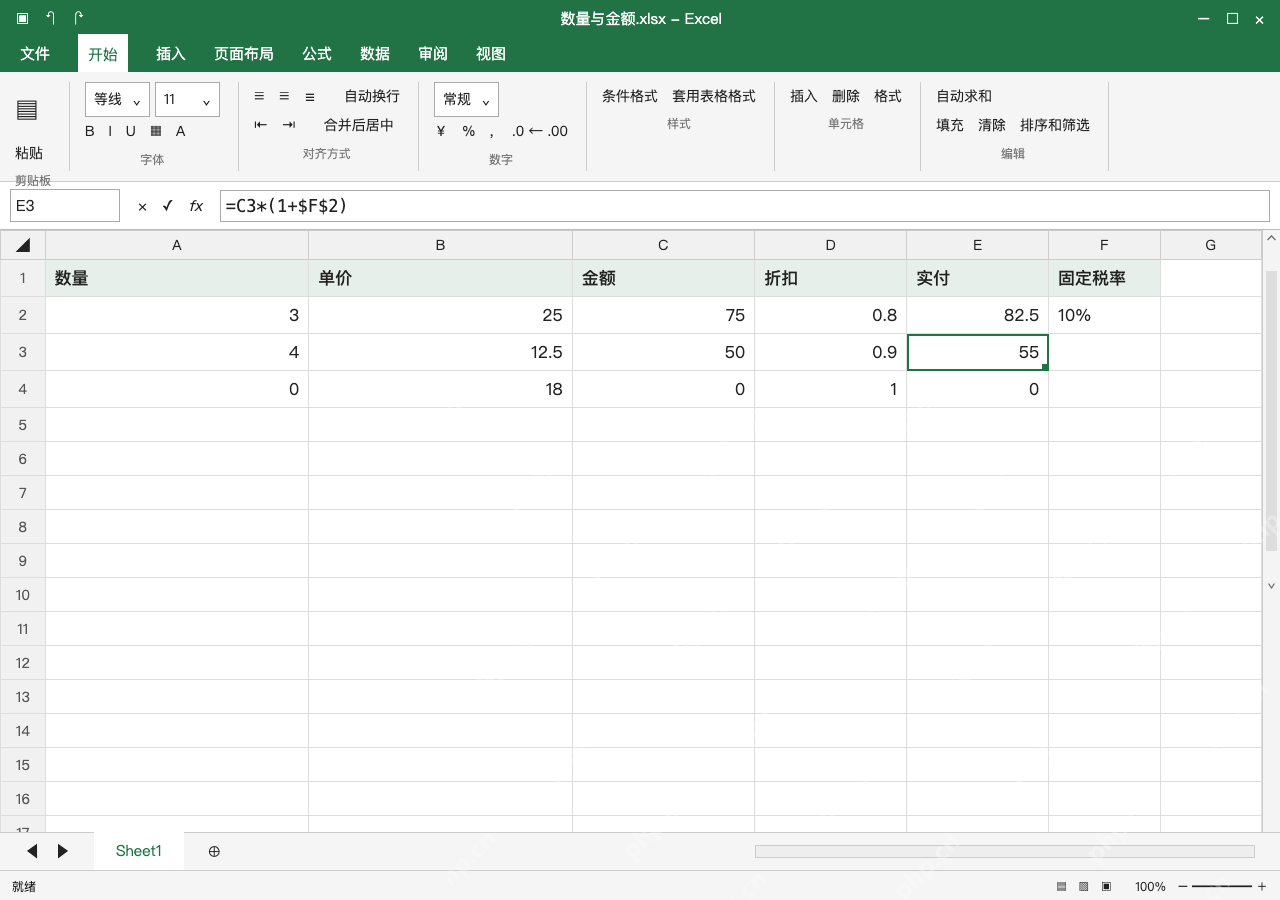Click the select-all corner triangle
1280x900 pixels.
[x=23, y=245]
